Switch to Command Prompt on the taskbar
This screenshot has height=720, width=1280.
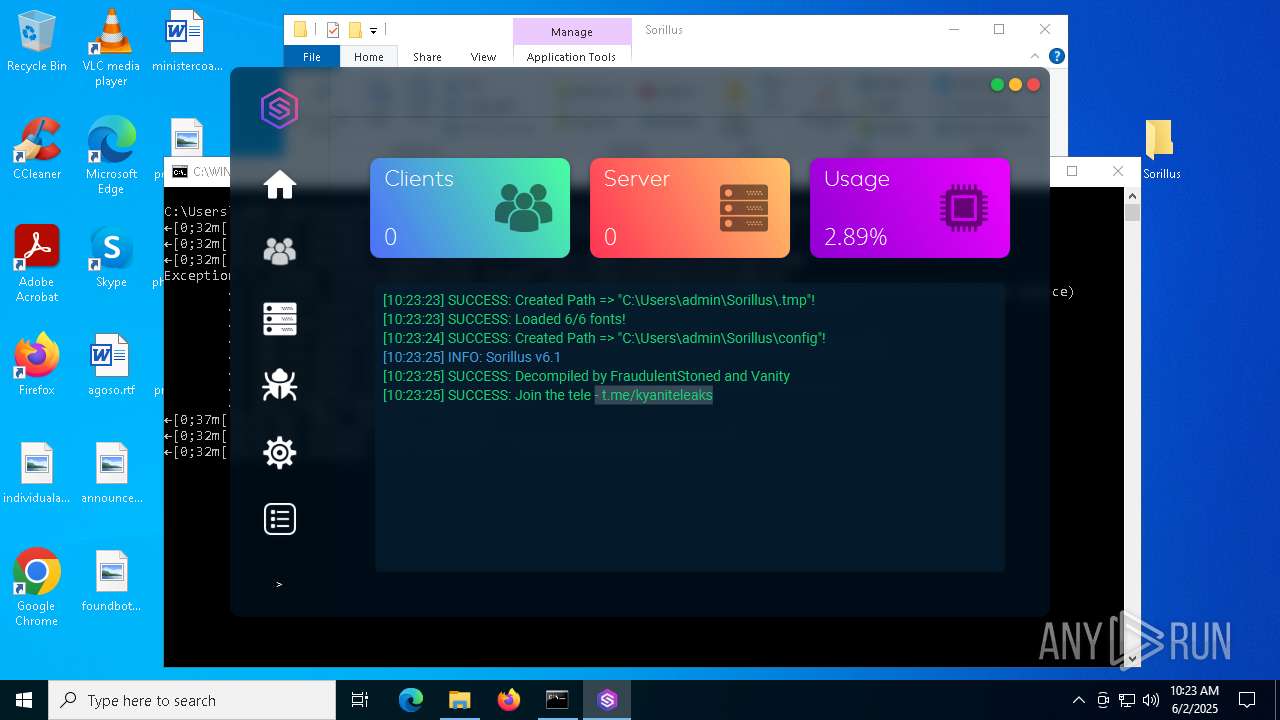click(x=557, y=700)
